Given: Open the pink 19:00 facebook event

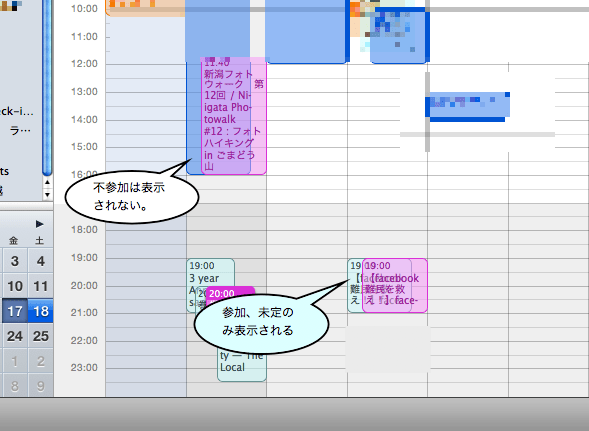Looking at the screenshot, I should coord(395,286).
